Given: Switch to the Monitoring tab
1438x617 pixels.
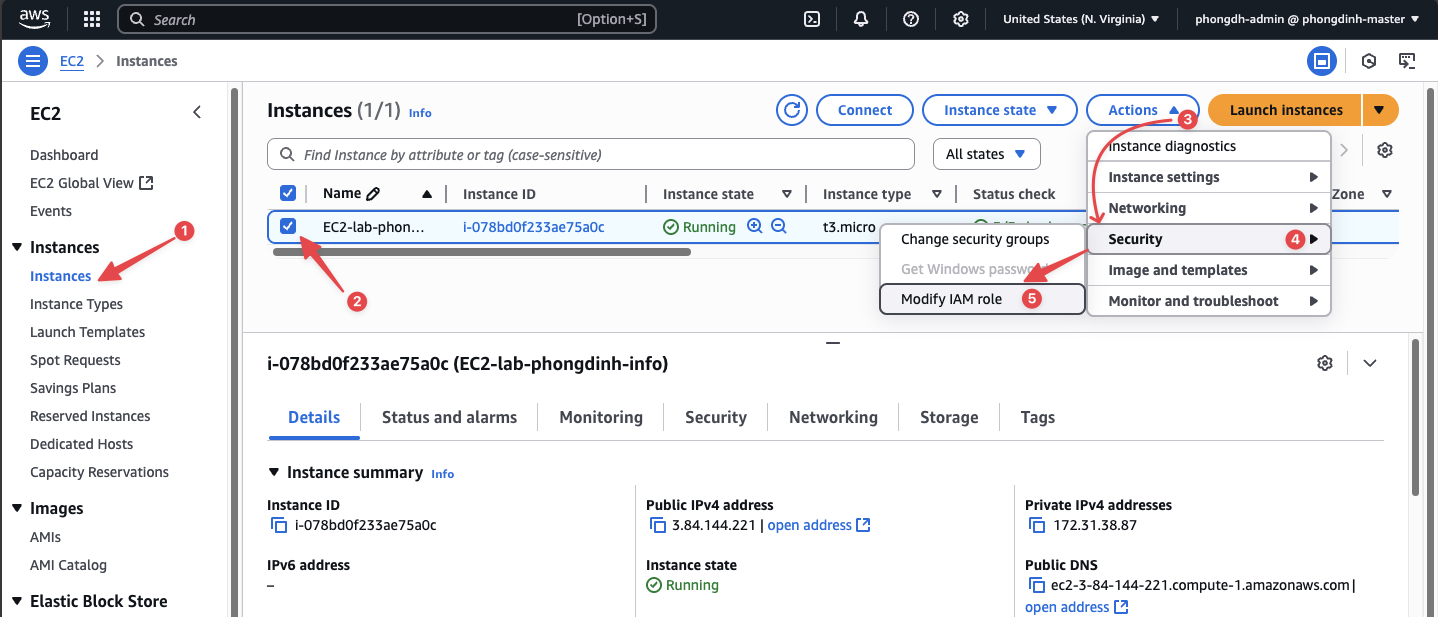Looking at the screenshot, I should click(x=601, y=417).
